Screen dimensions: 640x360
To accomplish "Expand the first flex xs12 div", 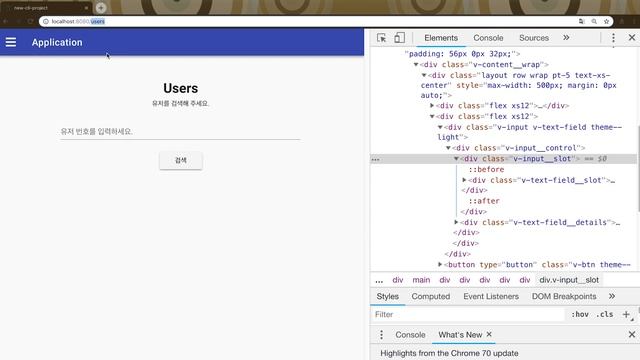I will pyautogui.click(x=432, y=106).
